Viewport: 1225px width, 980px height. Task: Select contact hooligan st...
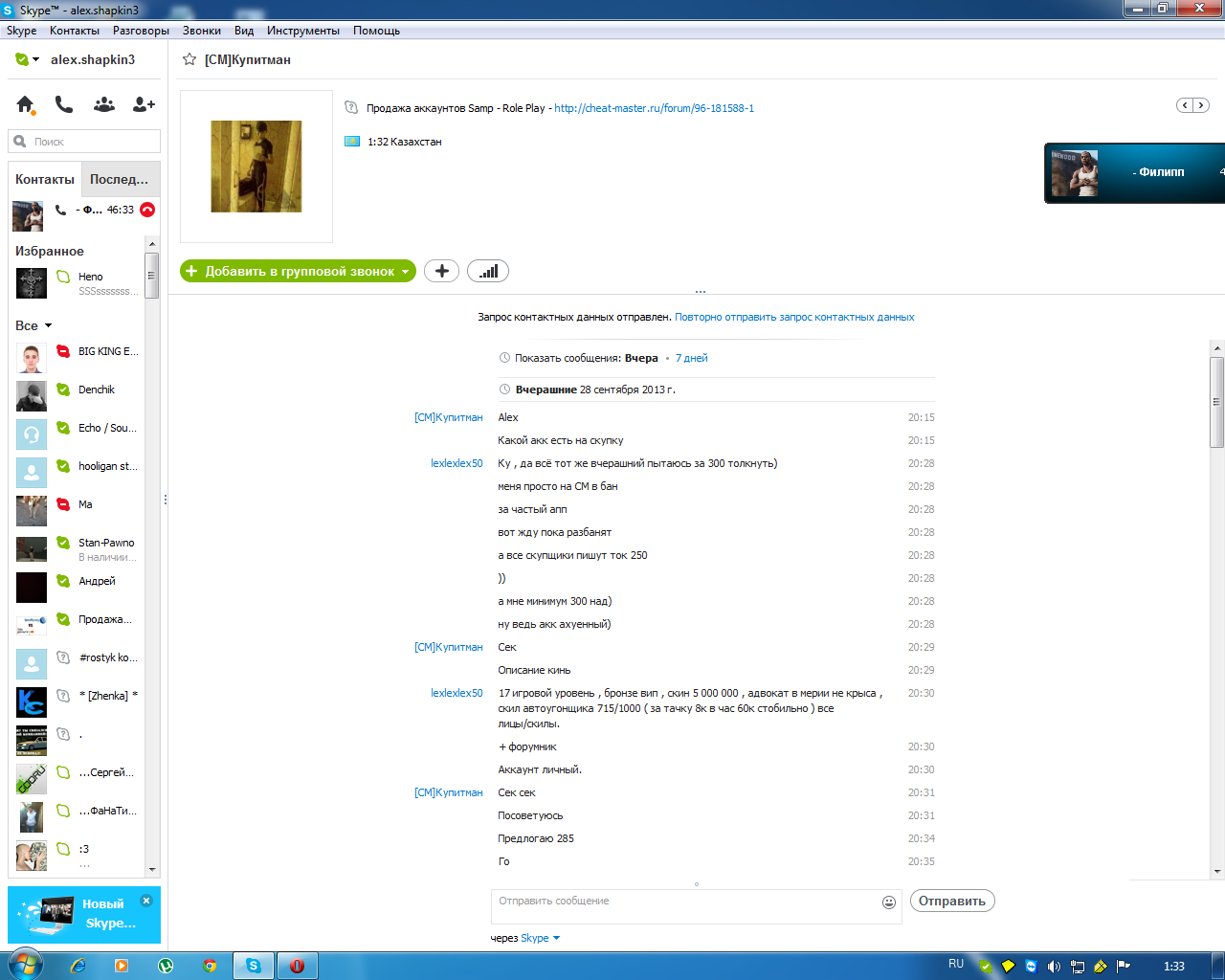pyautogui.click(x=78, y=473)
